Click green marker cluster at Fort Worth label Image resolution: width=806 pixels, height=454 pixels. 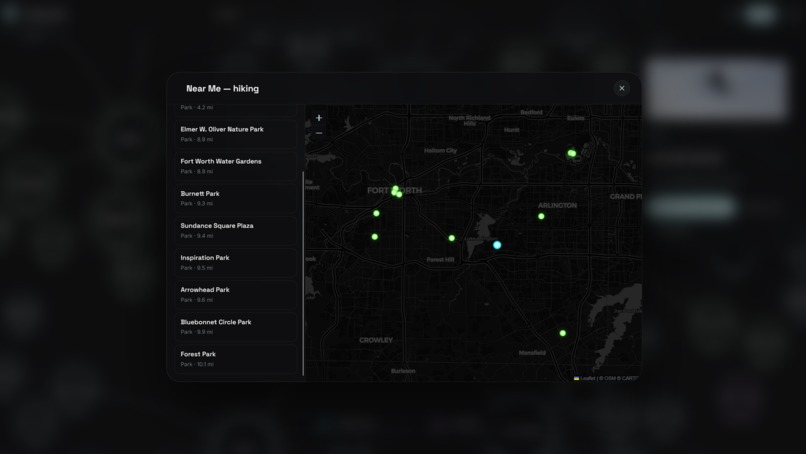[396, 192]
